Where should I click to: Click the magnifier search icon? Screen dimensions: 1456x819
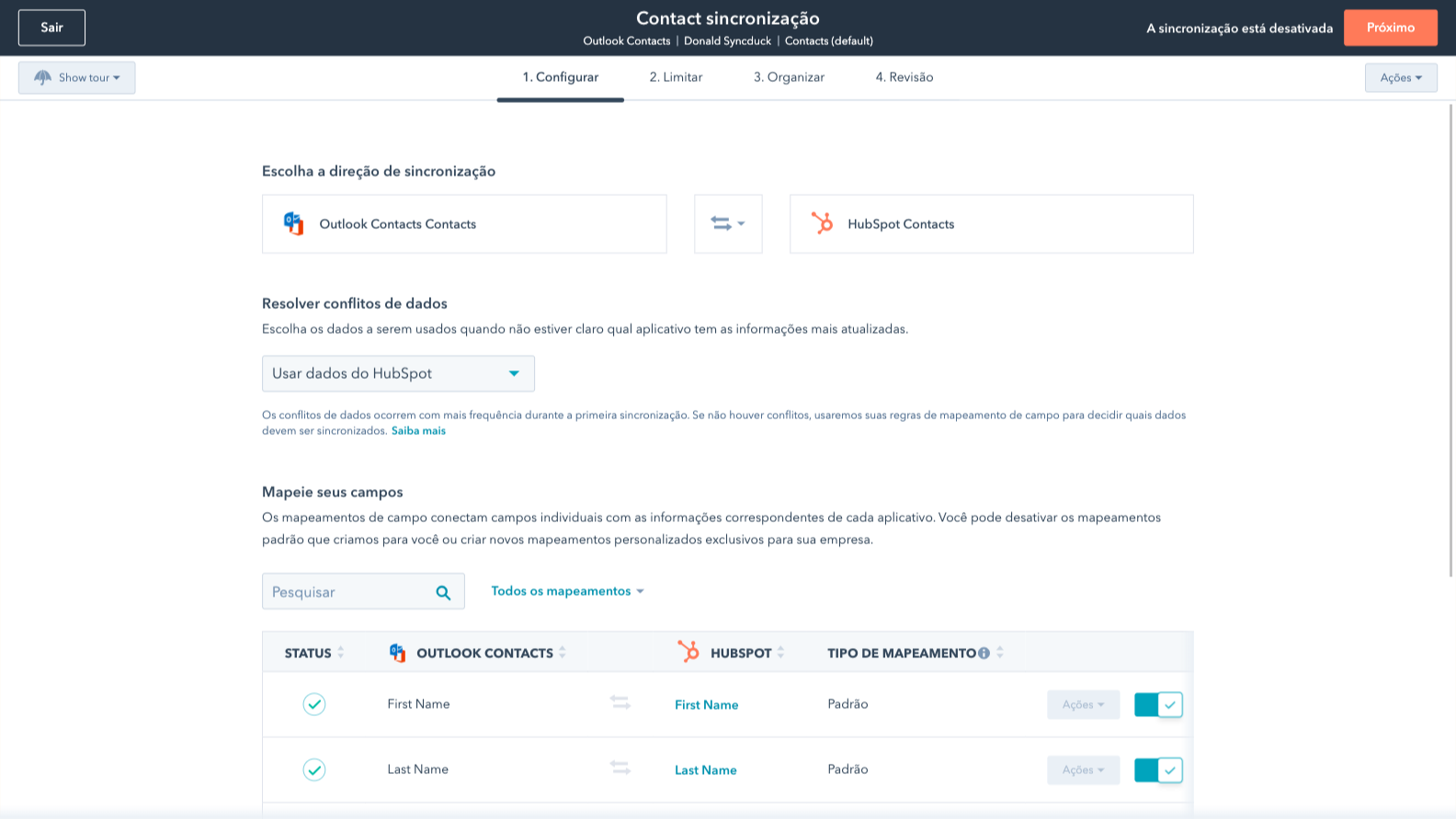[443, 593]
